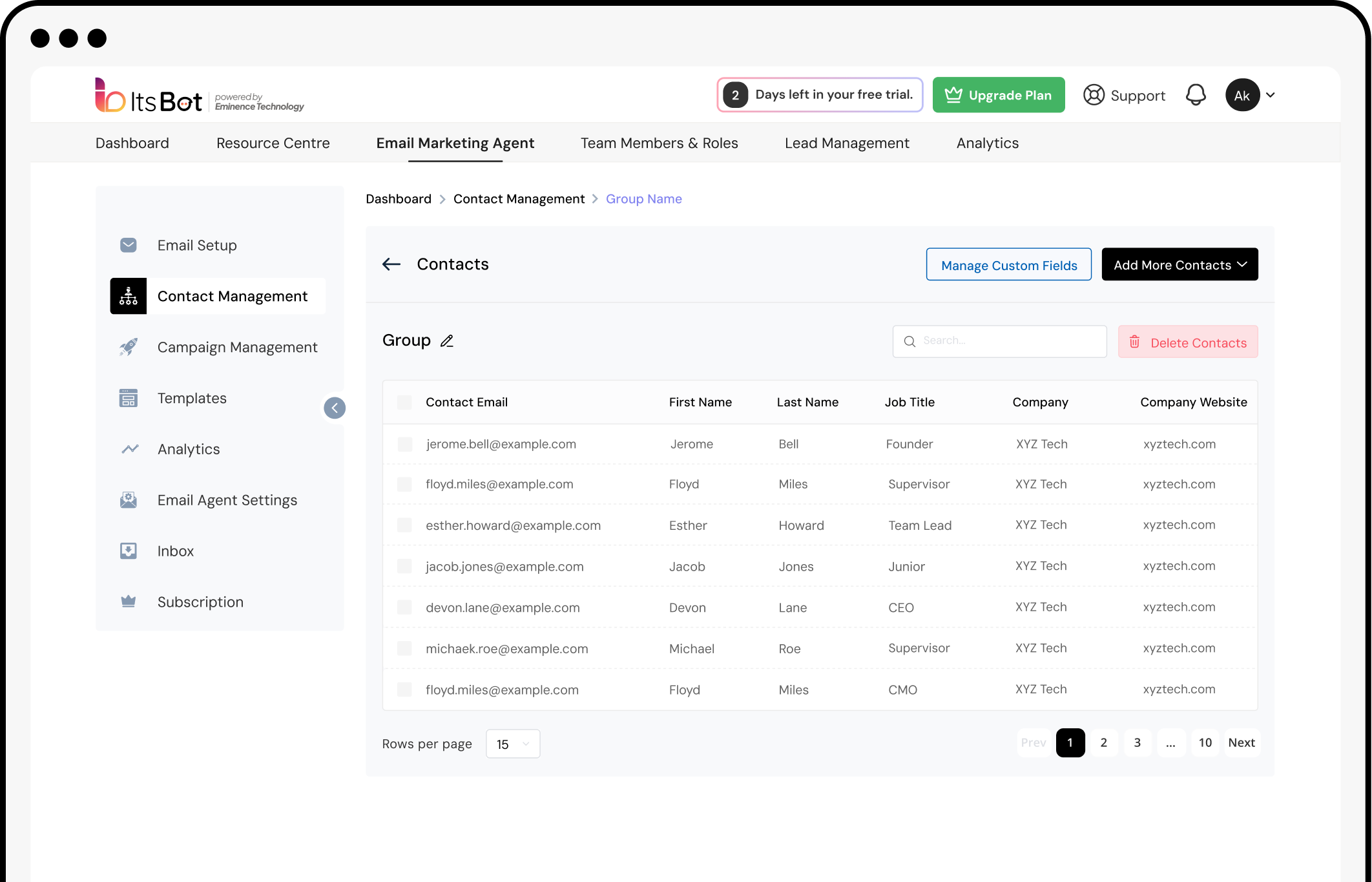Click the Upgrade Plan button
Screen dimensions: 1372x882
click(x=998, y=94)
